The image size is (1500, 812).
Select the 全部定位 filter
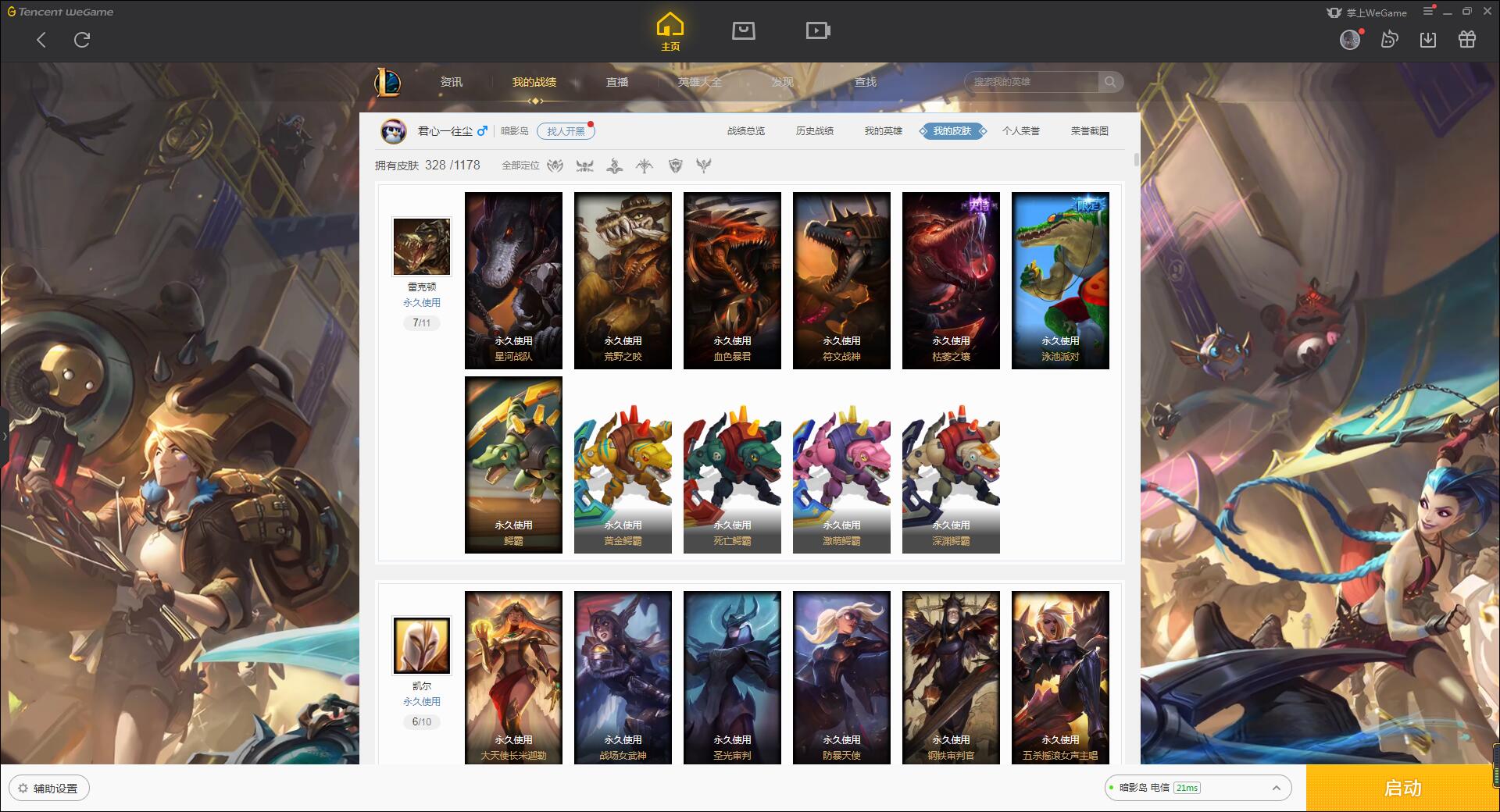click(x=520, y=166)
